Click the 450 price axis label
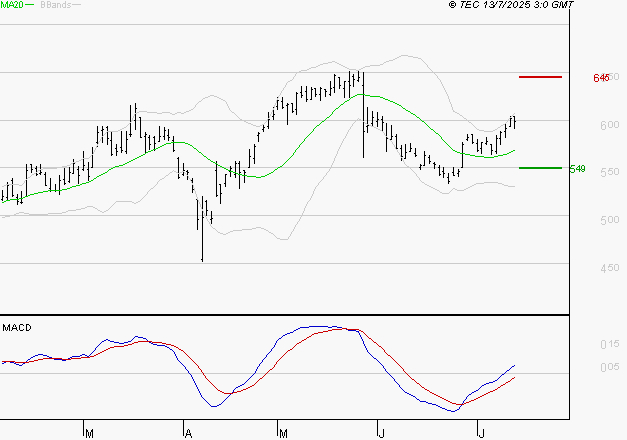The height and width of the screenshot is (440, 627). pyautogui.click(x=609, y=268)
